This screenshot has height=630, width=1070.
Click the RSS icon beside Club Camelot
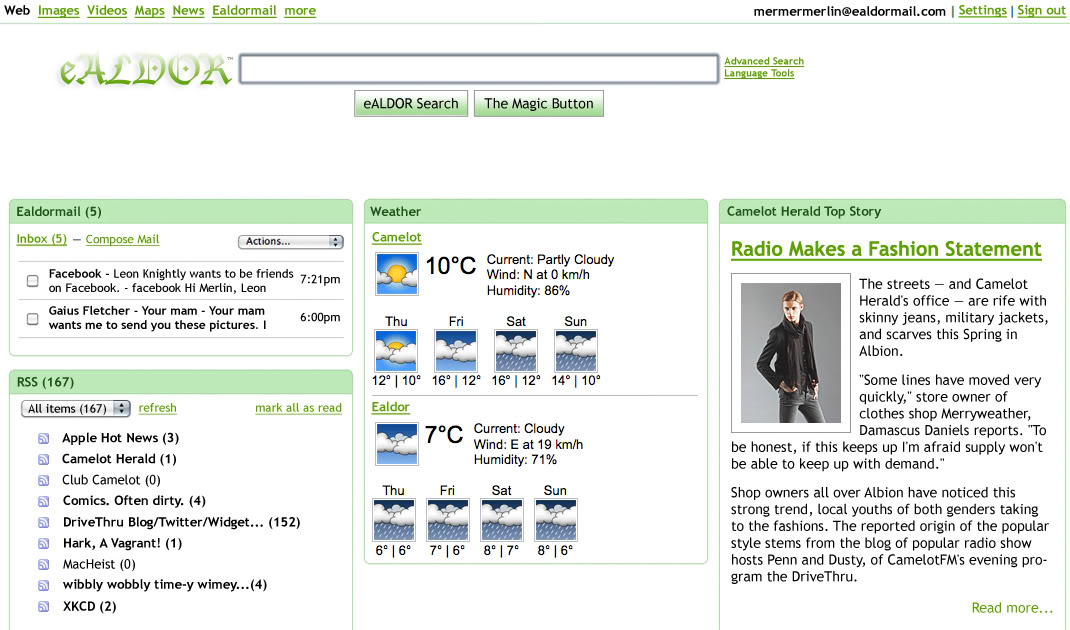pyautogui.click(x=44, y=481)
